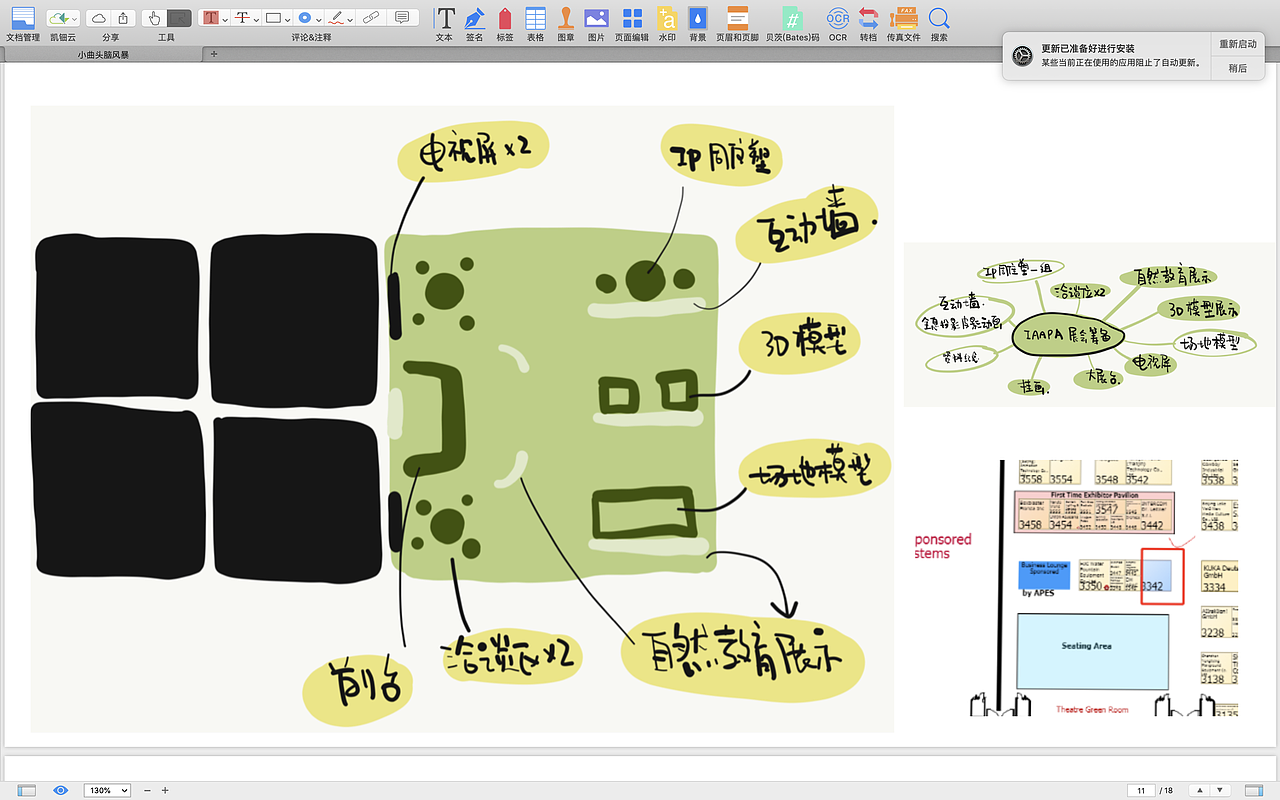Click the exhibition floor plan image
Viewport: 1280px width, 800px height.
[x=1077, y=587]
